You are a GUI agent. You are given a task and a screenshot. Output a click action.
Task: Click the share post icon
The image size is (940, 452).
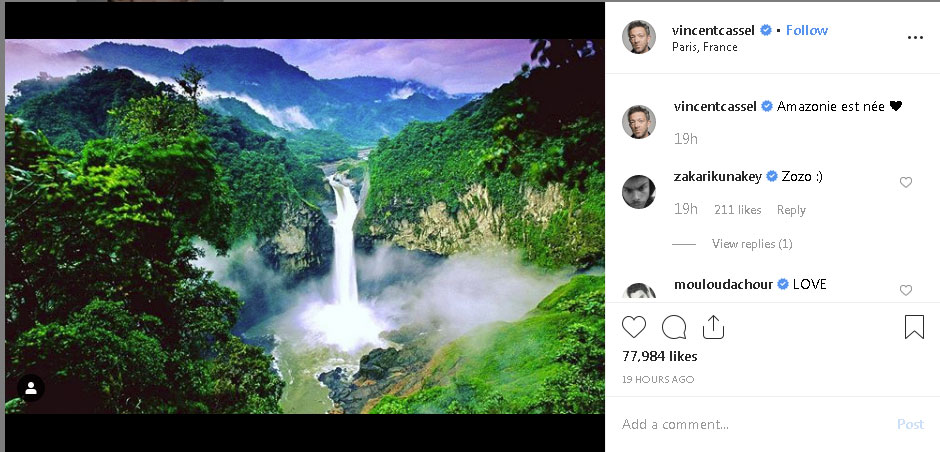pos(713,327)
